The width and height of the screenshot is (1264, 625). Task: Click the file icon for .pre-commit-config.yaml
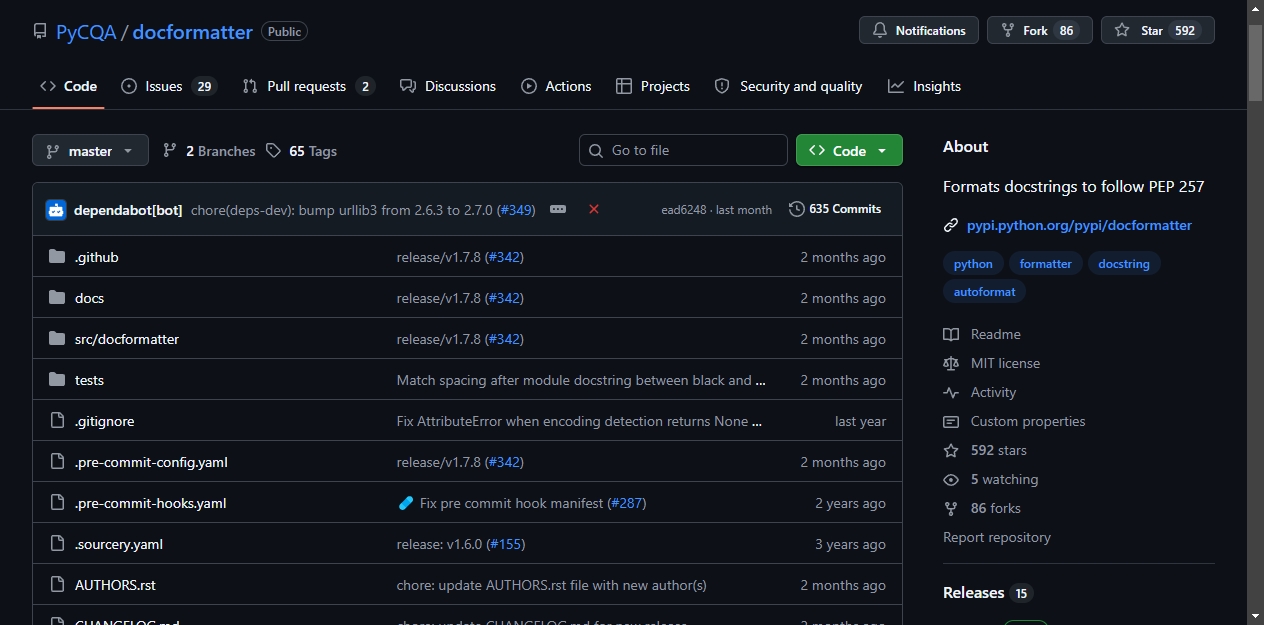[57, 462]
